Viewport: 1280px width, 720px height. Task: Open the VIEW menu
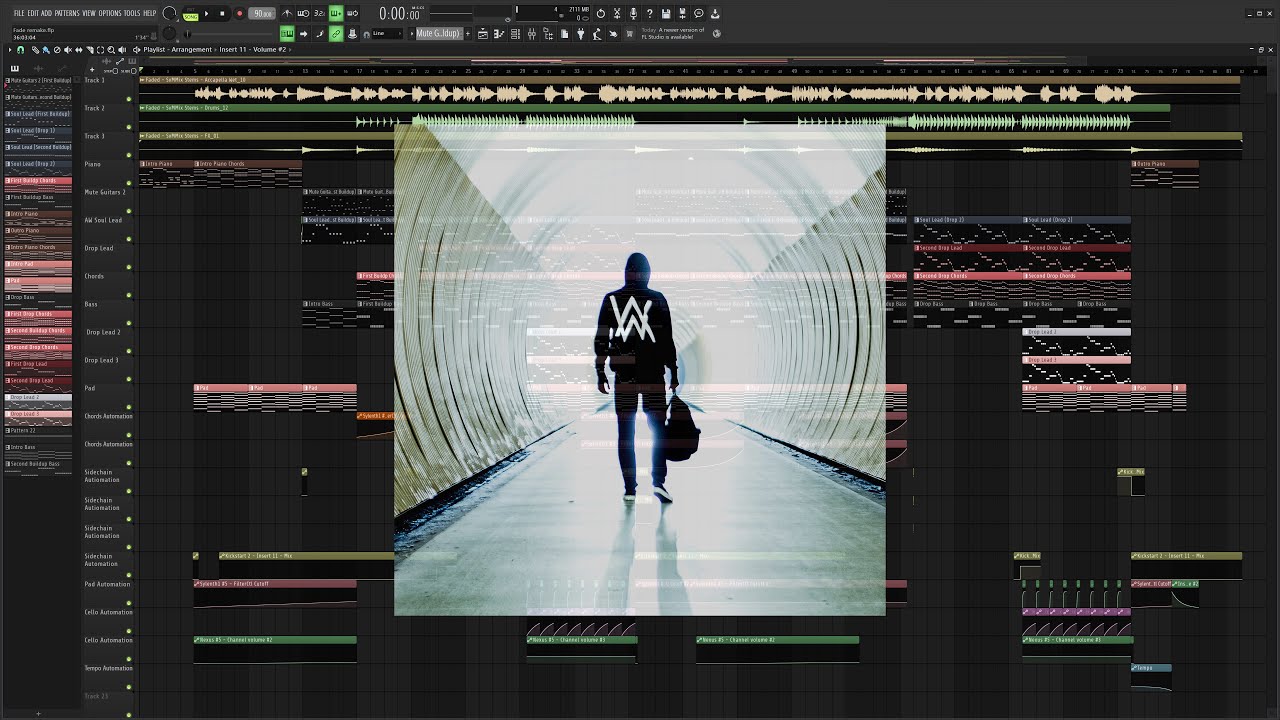(x=89, y=13)
